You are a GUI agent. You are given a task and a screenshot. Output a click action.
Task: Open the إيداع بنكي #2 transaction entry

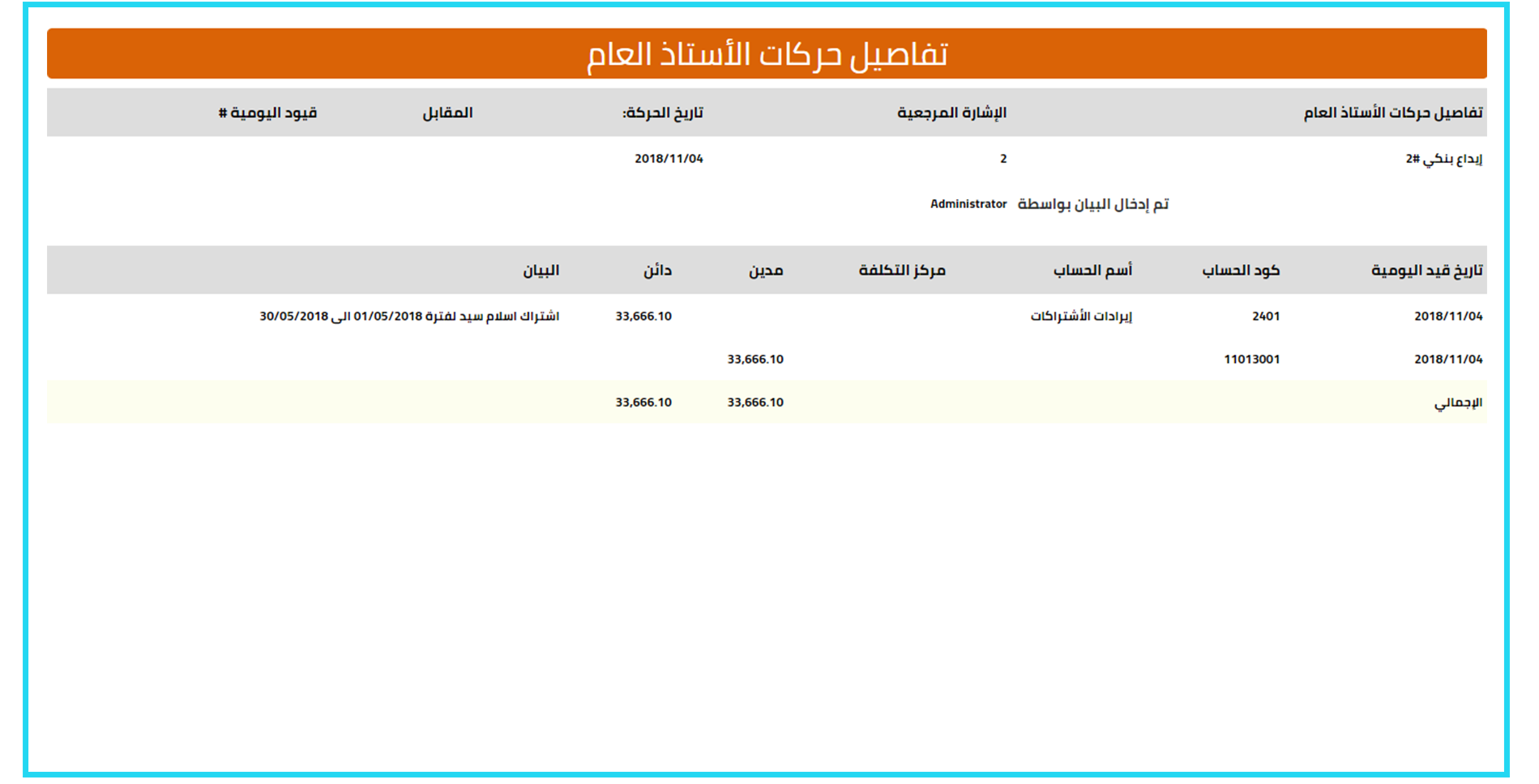pos(1443,159)
